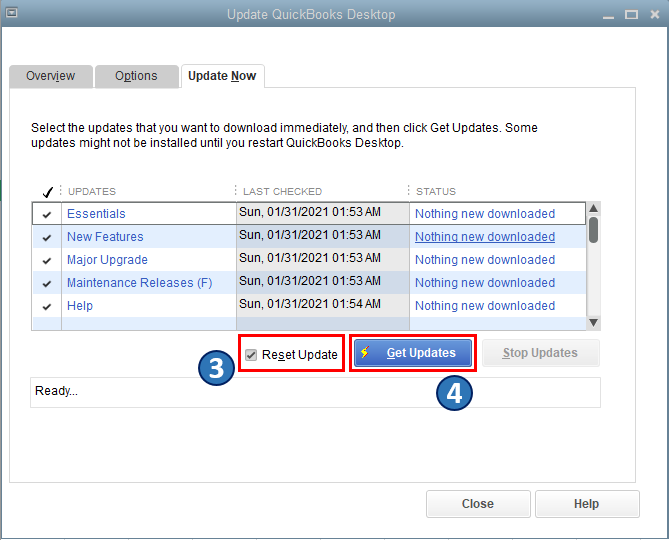Click the lightning bolt icon on Get Updates
This screenshot has width=669, height=540.
(x=365, y=352)
